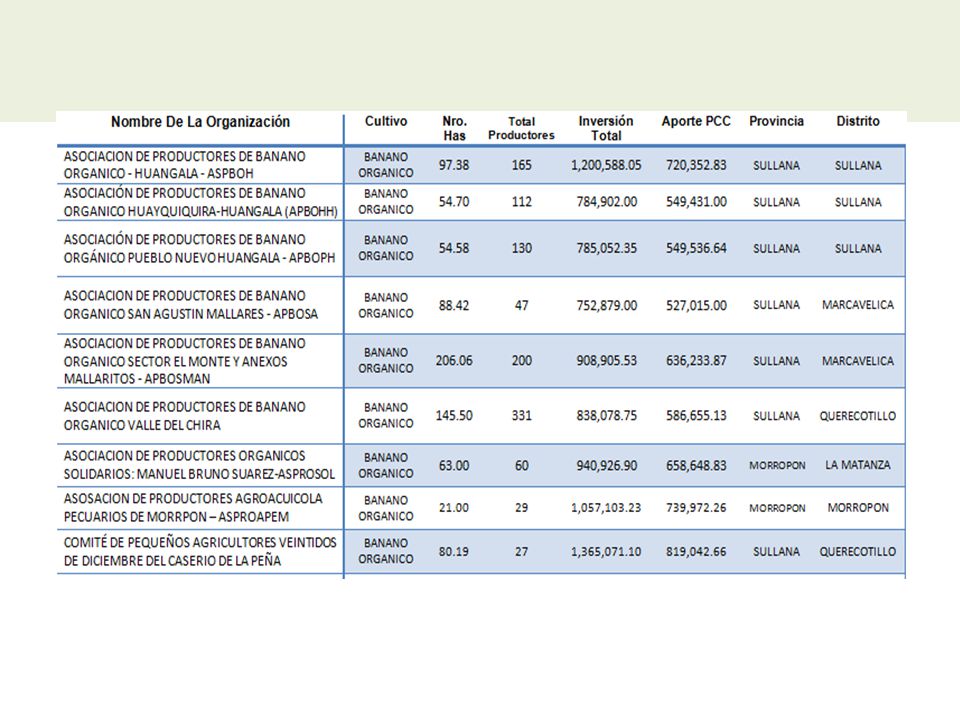The image size is (960, 720).
Task: Click the 'Inversión Total' column header
Action: pos(606,129)
